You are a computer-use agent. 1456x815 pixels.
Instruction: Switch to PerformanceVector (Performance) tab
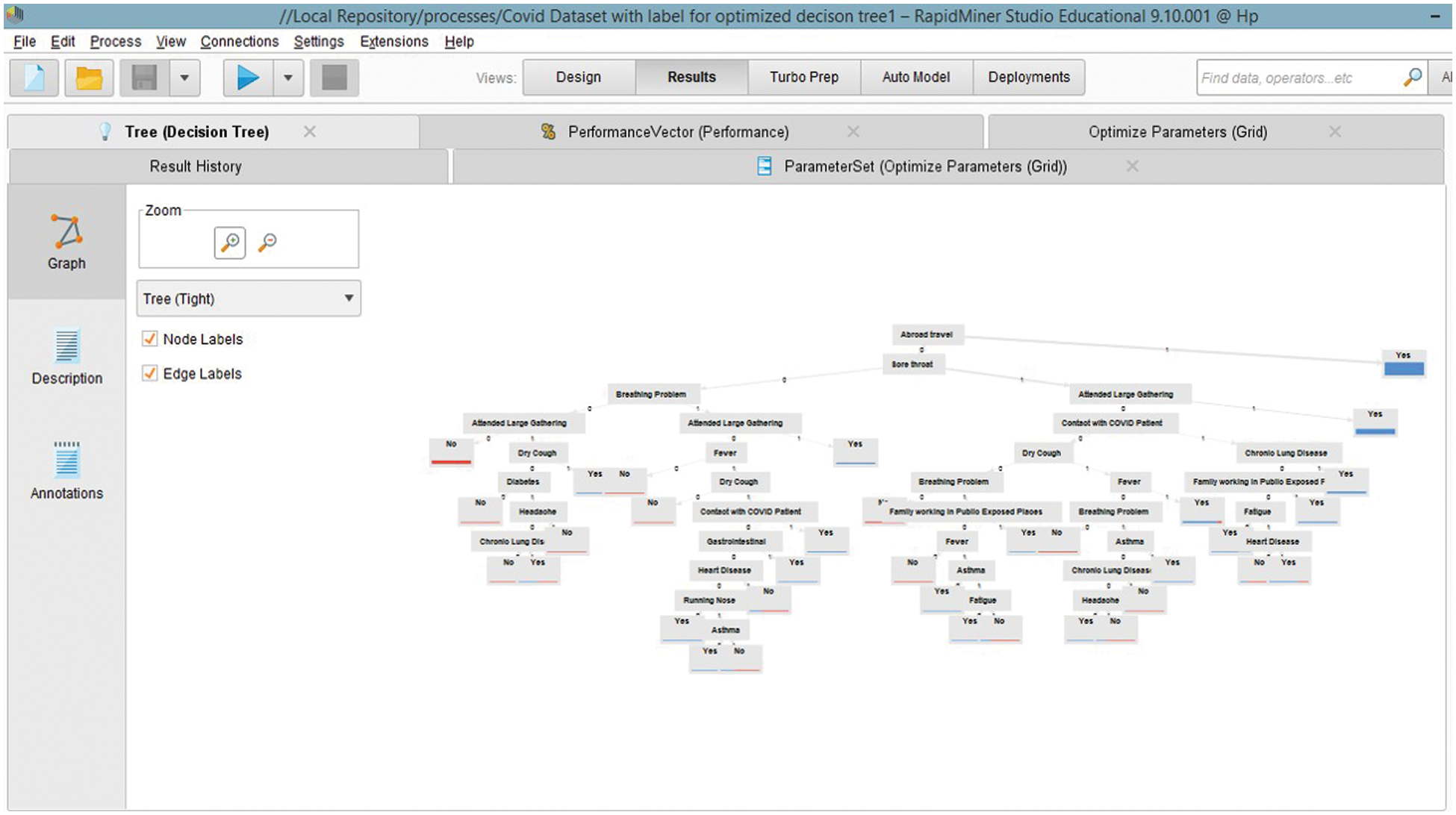pyautogui.click(x=677, y=132)
